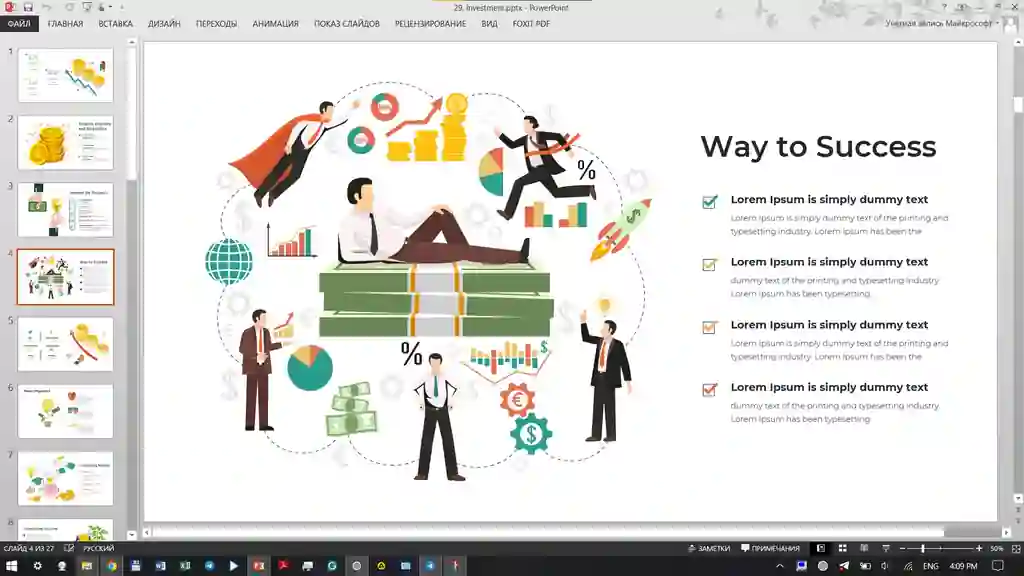Viewport: 1024px width, 576px height.
Task: Switch to the АНИМАЦИЯ ribbon tab
Action: pos(275,23)
